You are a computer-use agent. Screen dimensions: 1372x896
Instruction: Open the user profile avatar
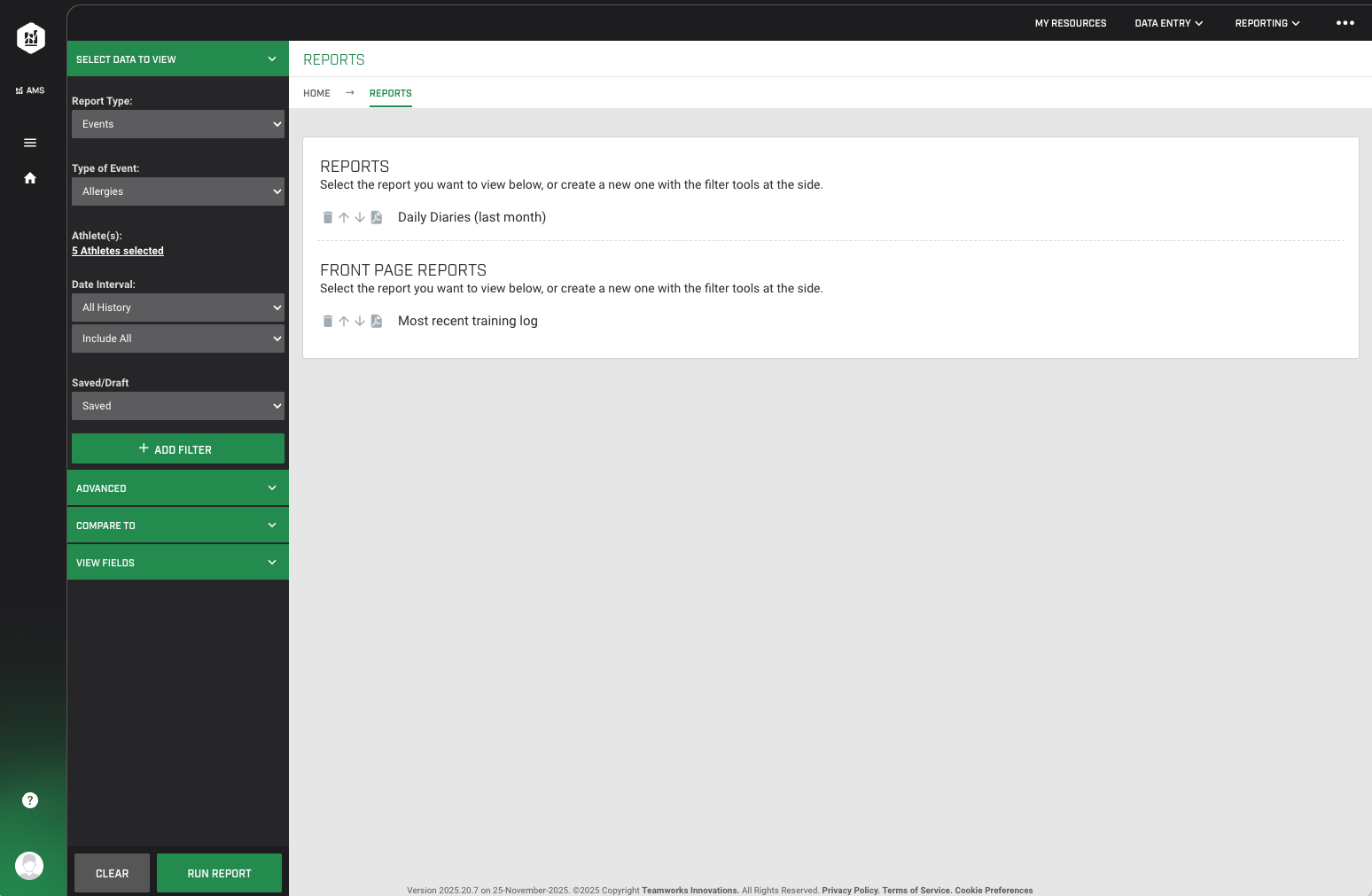tap(29, 866)
